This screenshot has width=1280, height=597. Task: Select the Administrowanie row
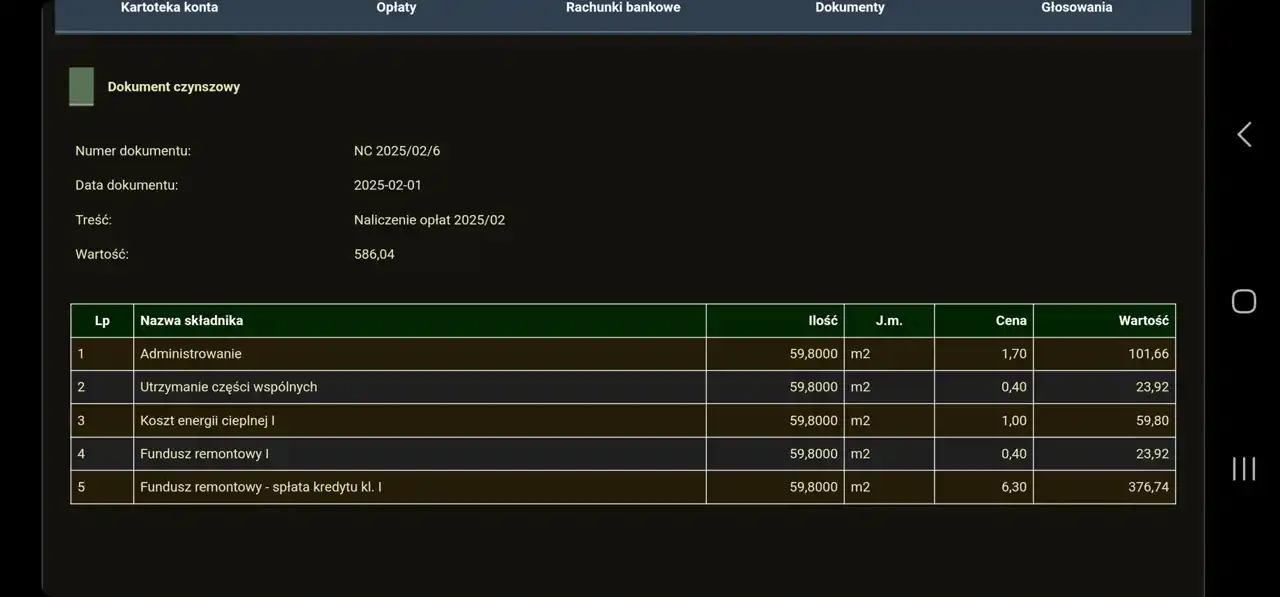(x=191, y=354)
